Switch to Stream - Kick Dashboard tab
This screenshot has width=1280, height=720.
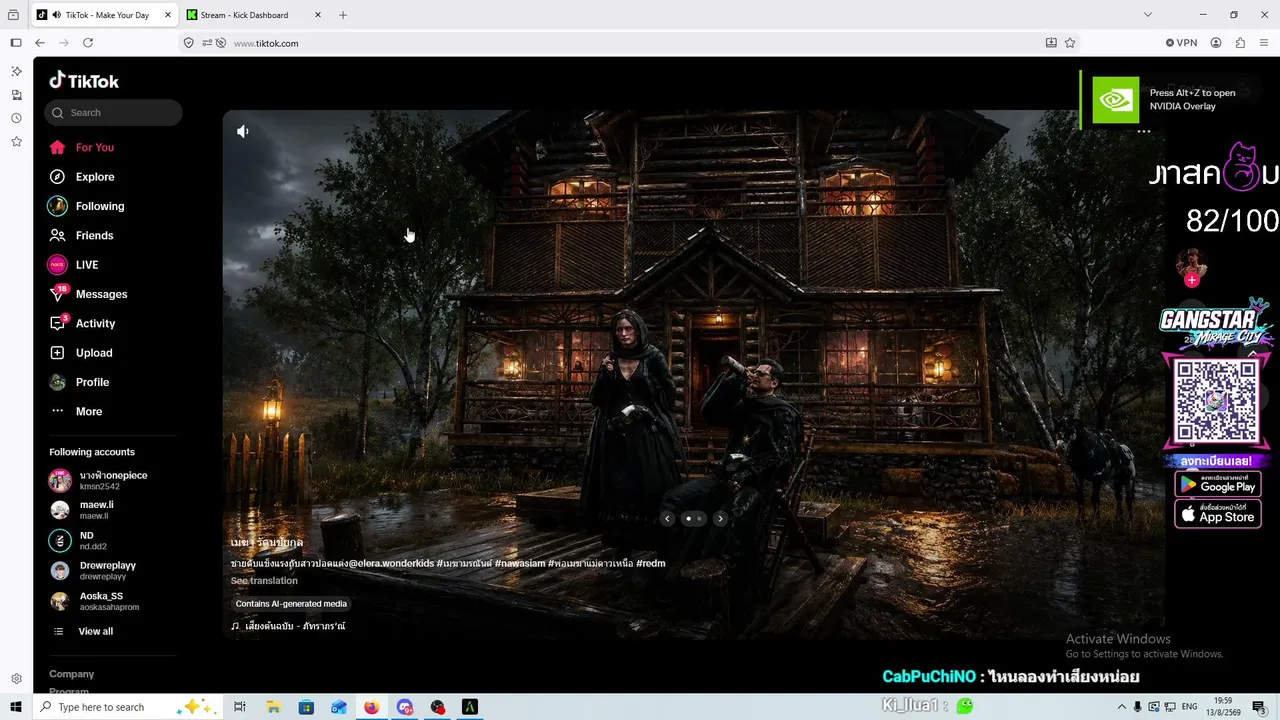point(252,15)
